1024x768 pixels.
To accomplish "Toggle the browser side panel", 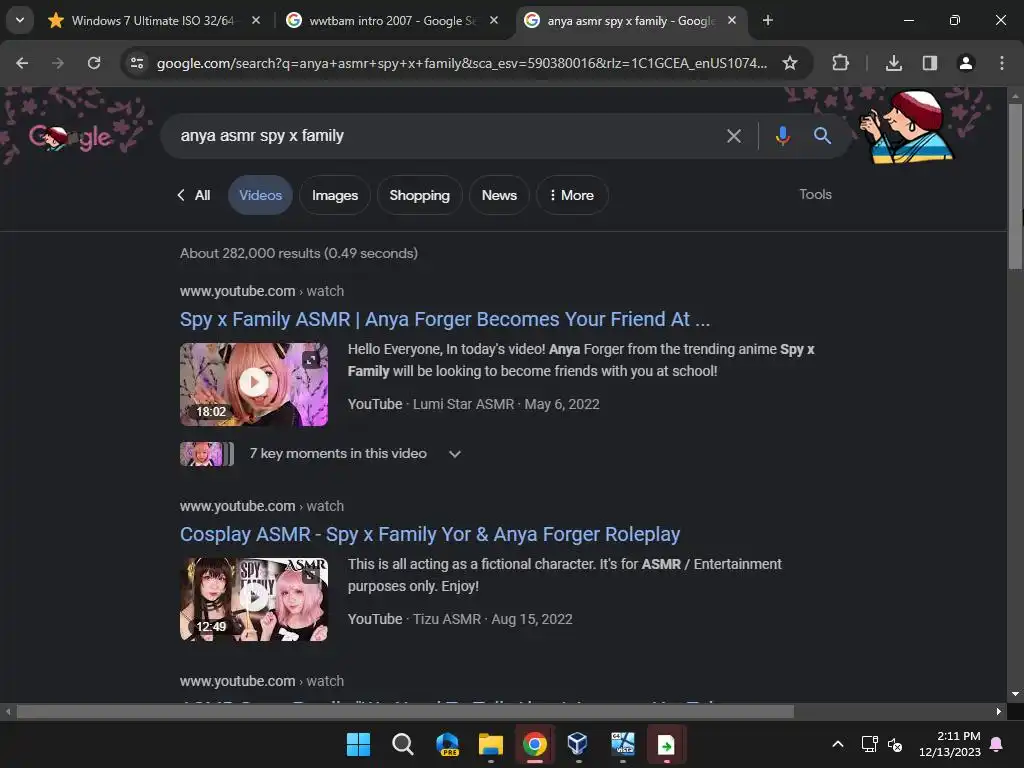I will (930, 63).
